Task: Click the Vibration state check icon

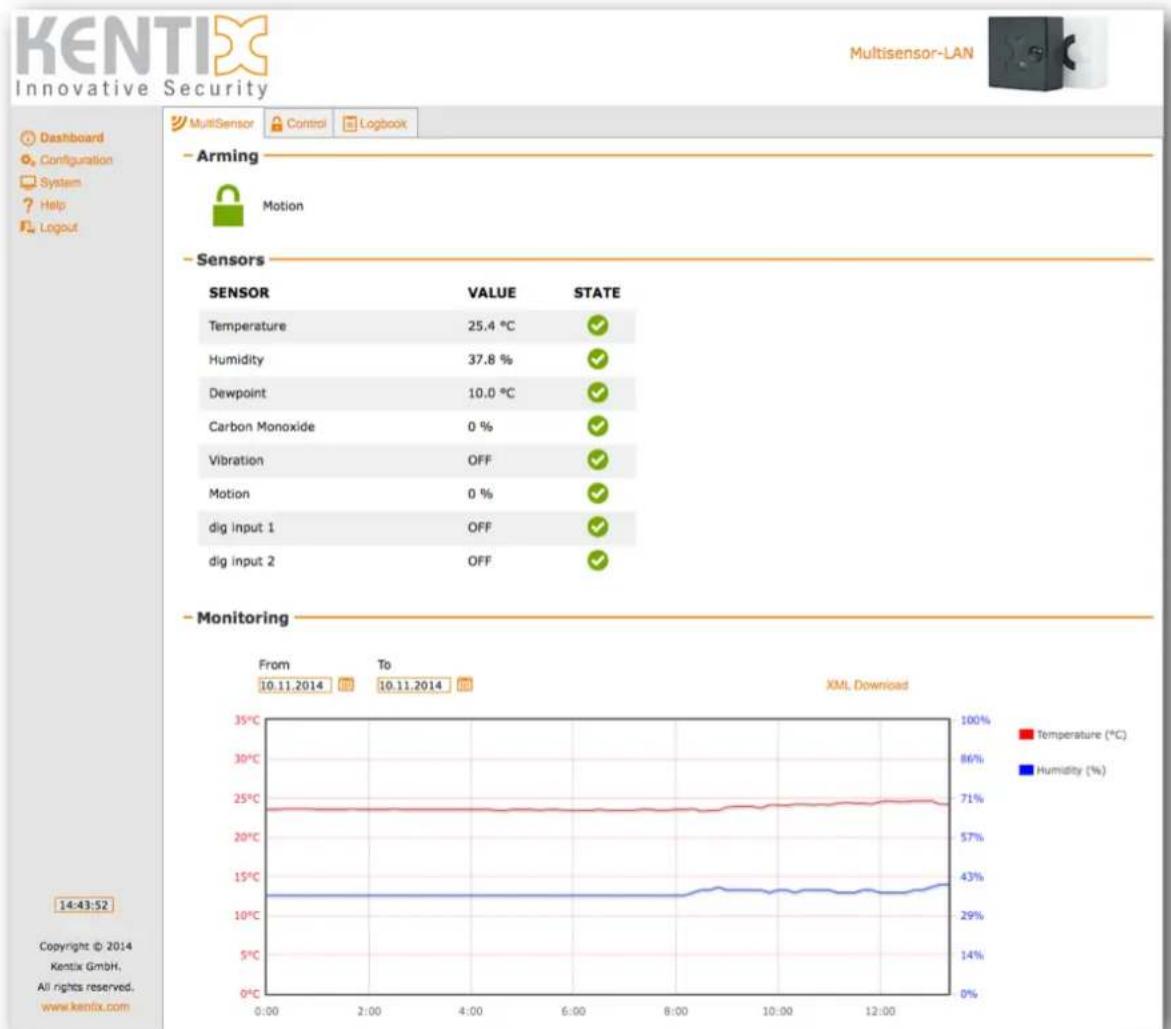Action: (x=597, y=460)
